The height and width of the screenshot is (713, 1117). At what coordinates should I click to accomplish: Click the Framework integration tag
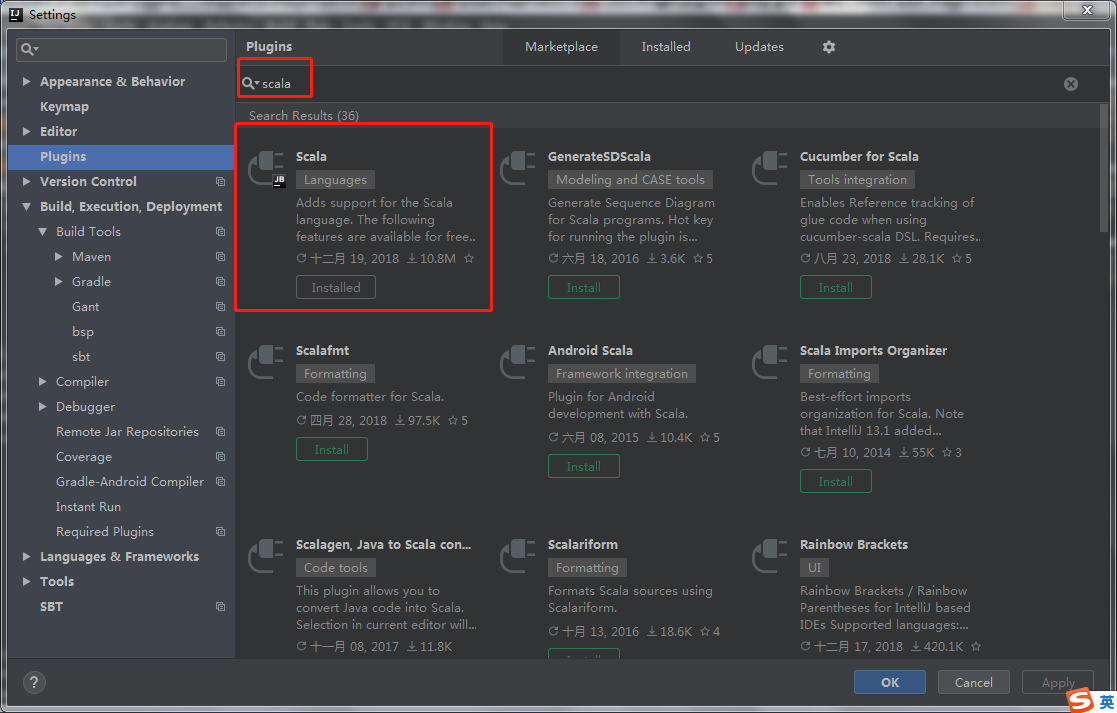[x=621, y=374]
